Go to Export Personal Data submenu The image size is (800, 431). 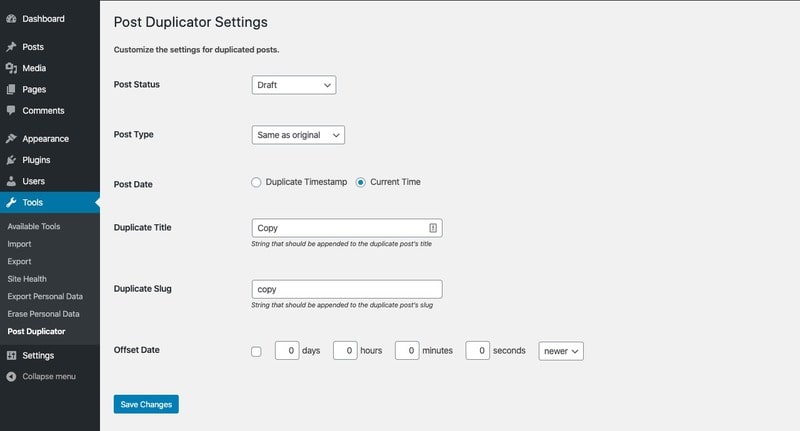[x=45, y=297]
